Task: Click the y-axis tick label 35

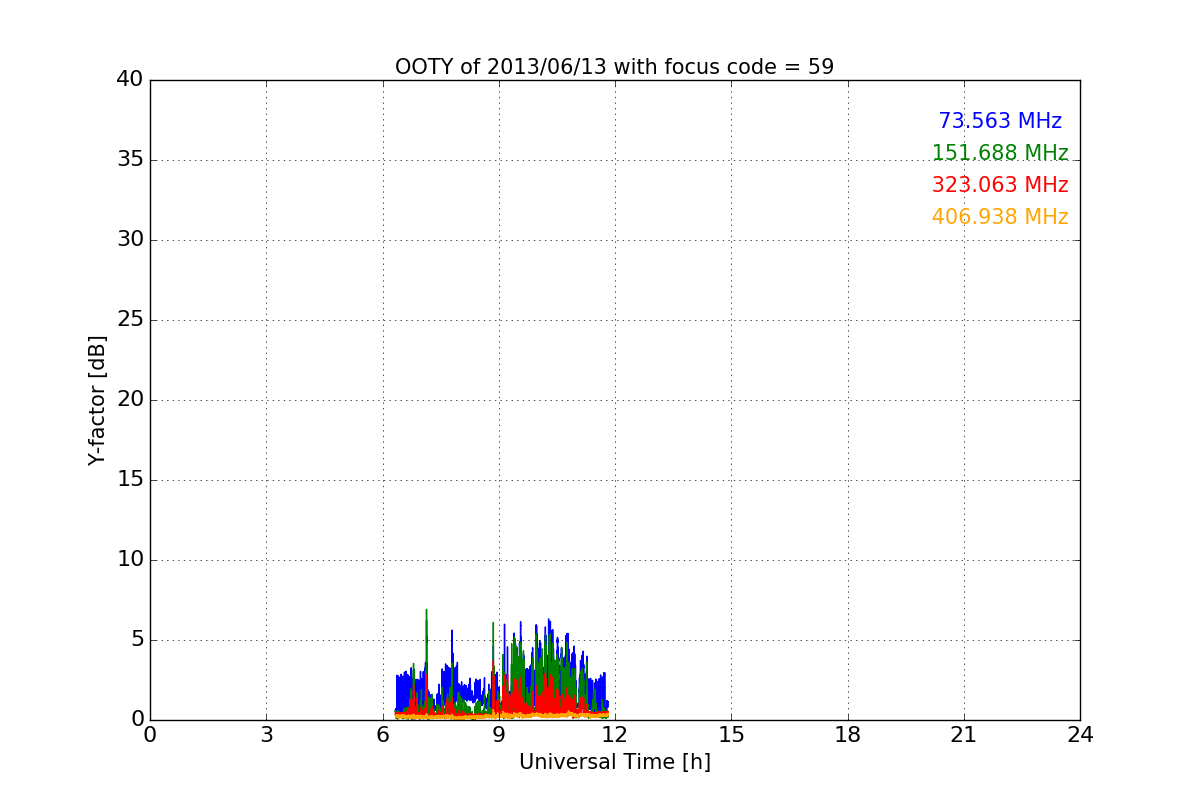Action: [x=130, y=160]
